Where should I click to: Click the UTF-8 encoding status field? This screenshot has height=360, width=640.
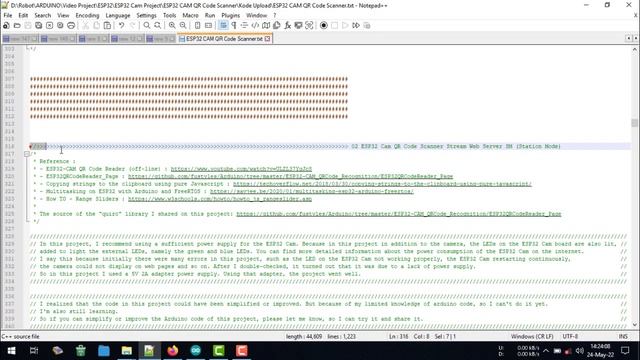click(x=570, y=336)
